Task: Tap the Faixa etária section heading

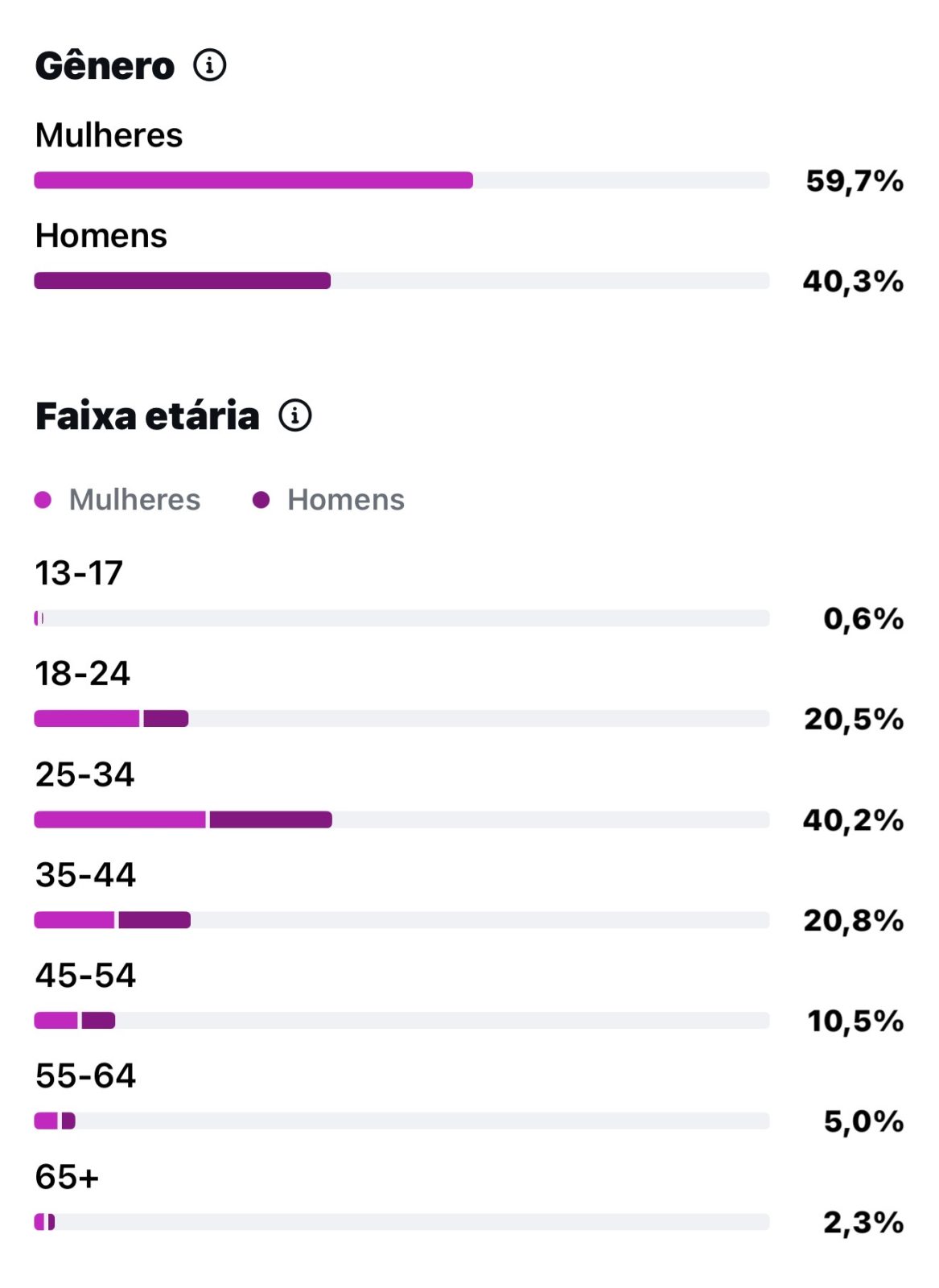Action: (147, 416)
